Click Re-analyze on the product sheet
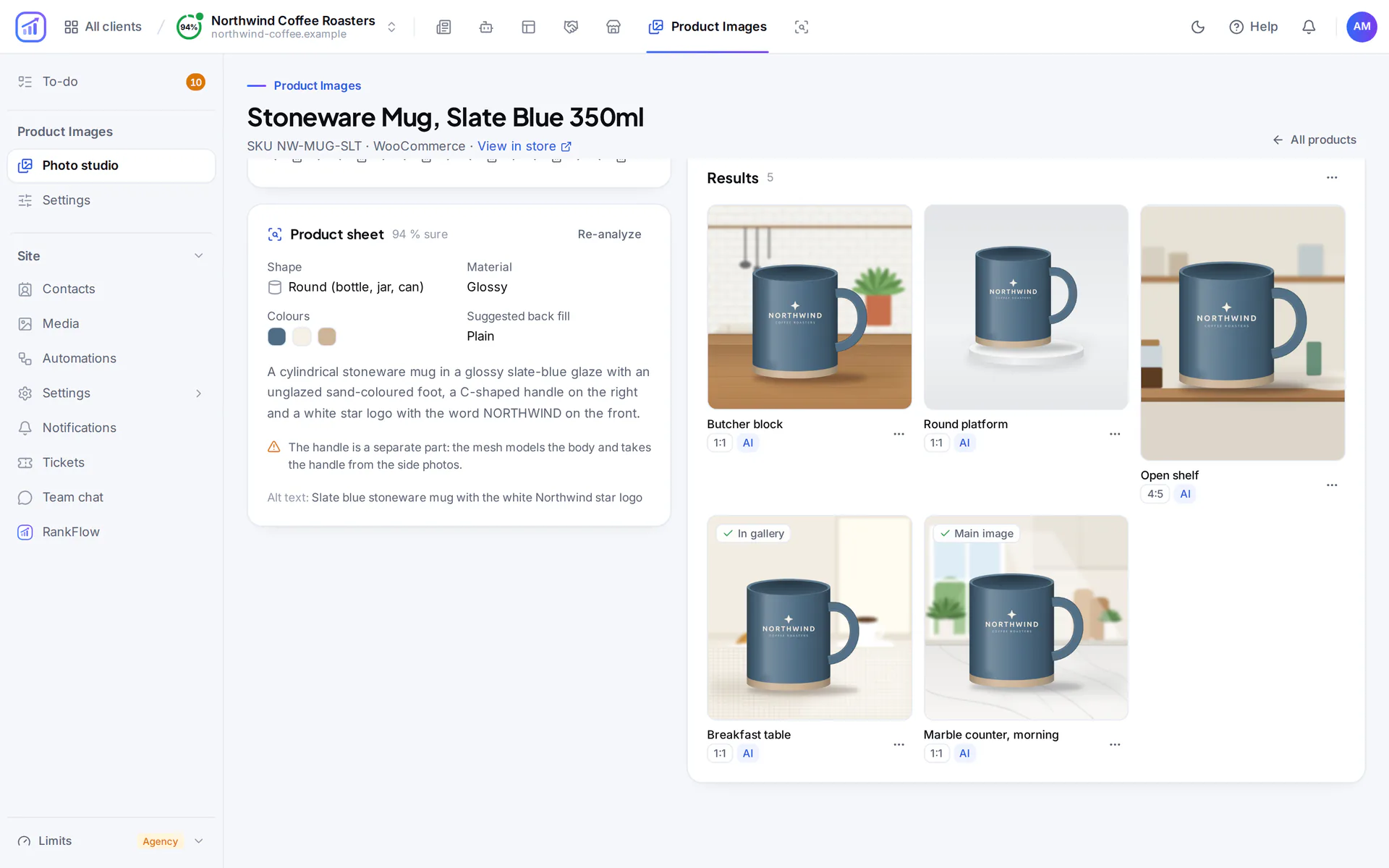The image size is (1389, 868). [x=609, y=234]
